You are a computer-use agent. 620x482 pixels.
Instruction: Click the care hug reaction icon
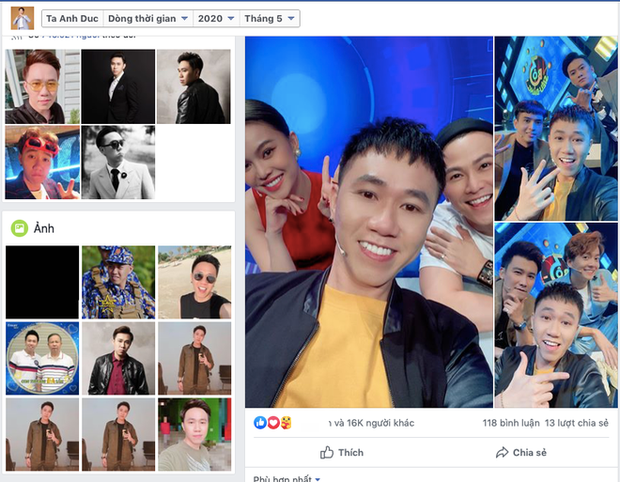pos(286,423)
